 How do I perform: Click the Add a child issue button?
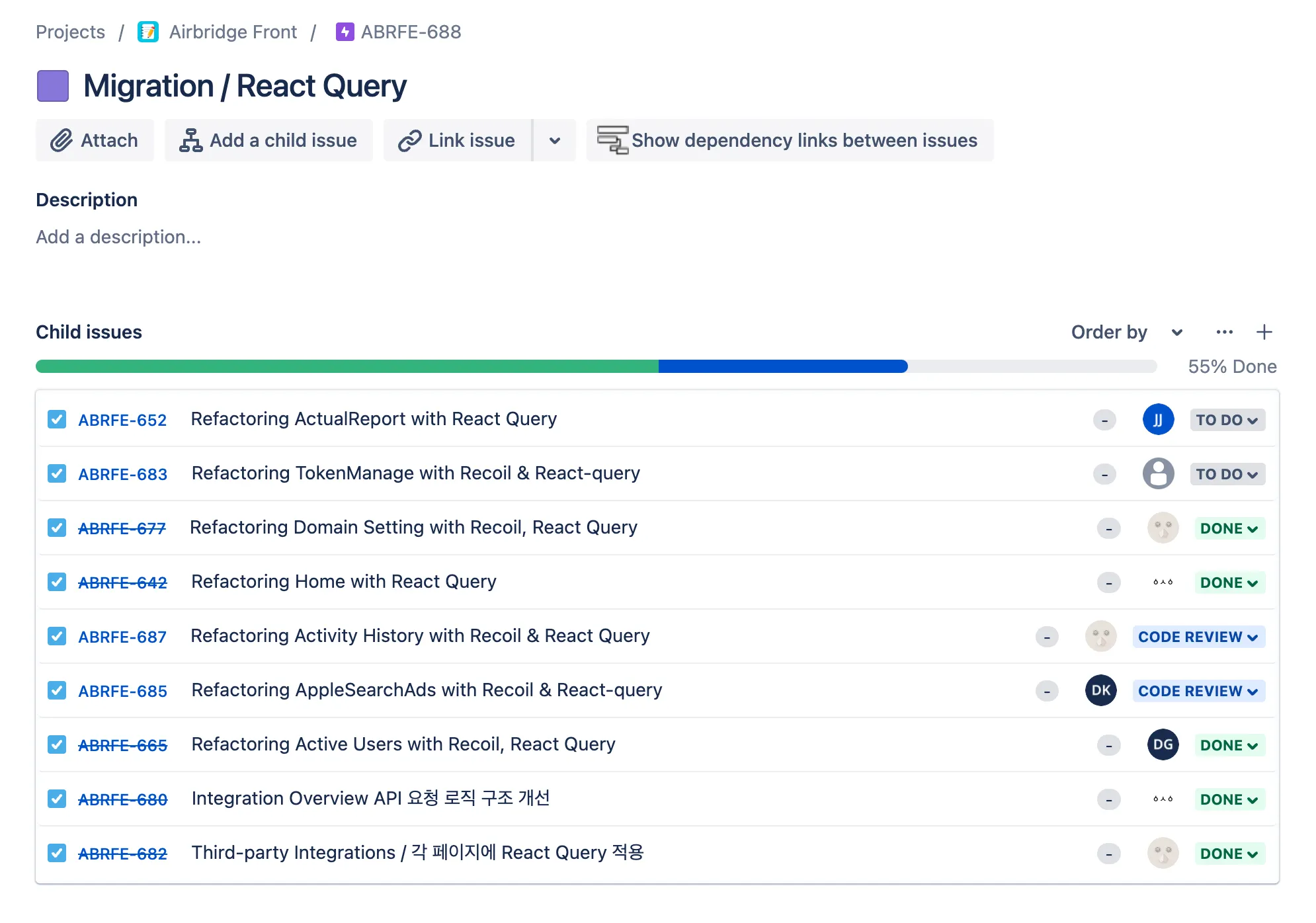(268, 140)
